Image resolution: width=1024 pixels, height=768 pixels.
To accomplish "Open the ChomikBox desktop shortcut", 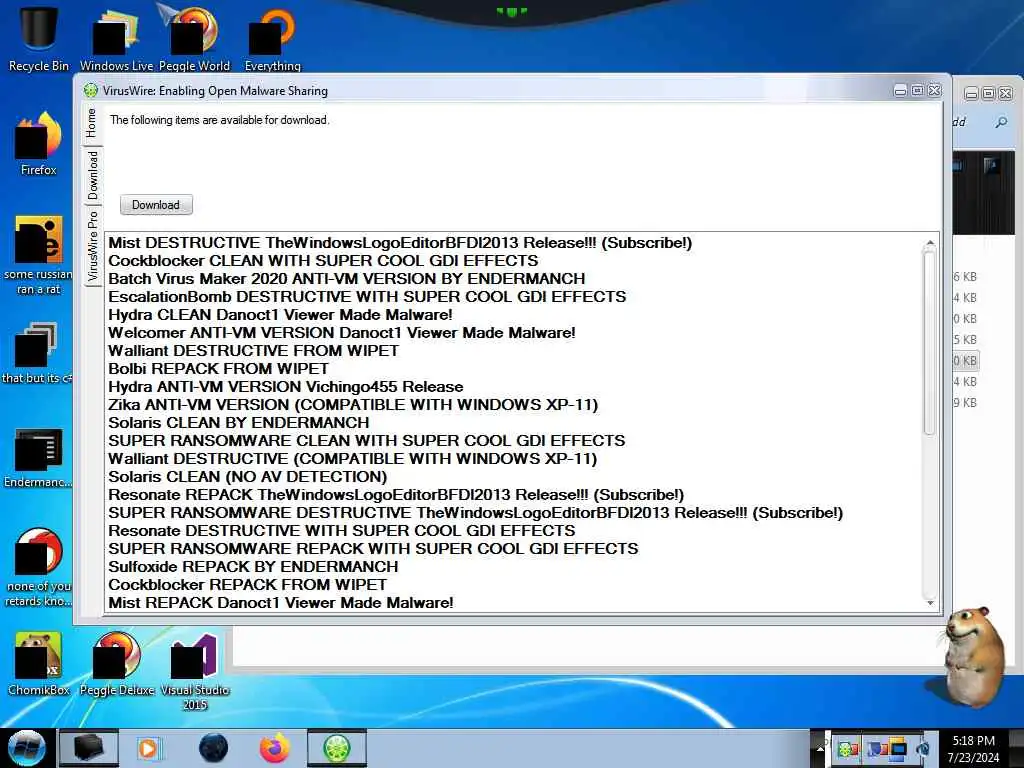I will click(38, 662).
